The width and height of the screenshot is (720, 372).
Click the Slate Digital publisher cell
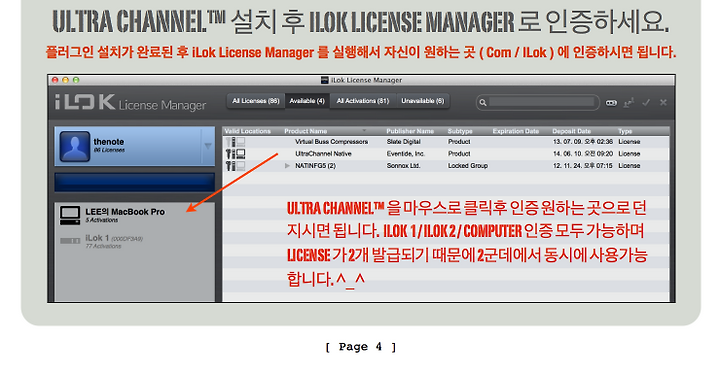pos(403,142)
